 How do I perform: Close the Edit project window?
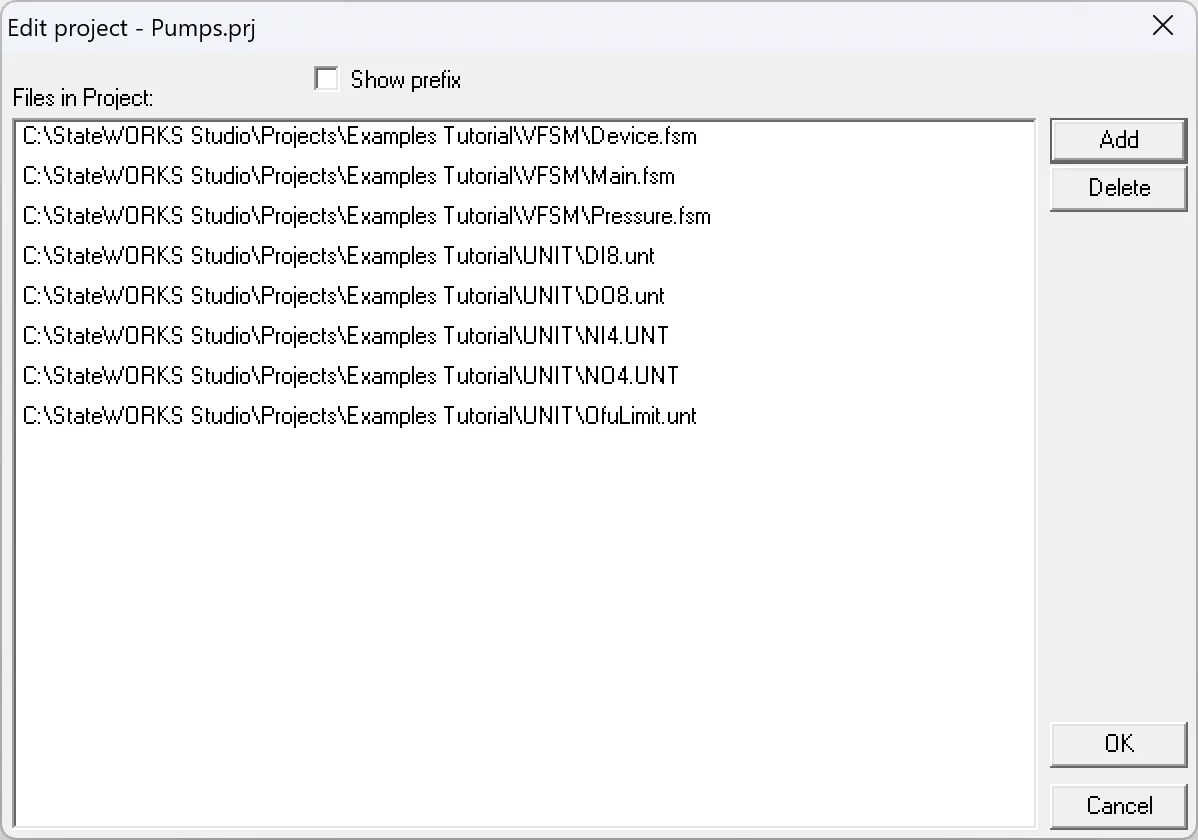pos(1163,26)
